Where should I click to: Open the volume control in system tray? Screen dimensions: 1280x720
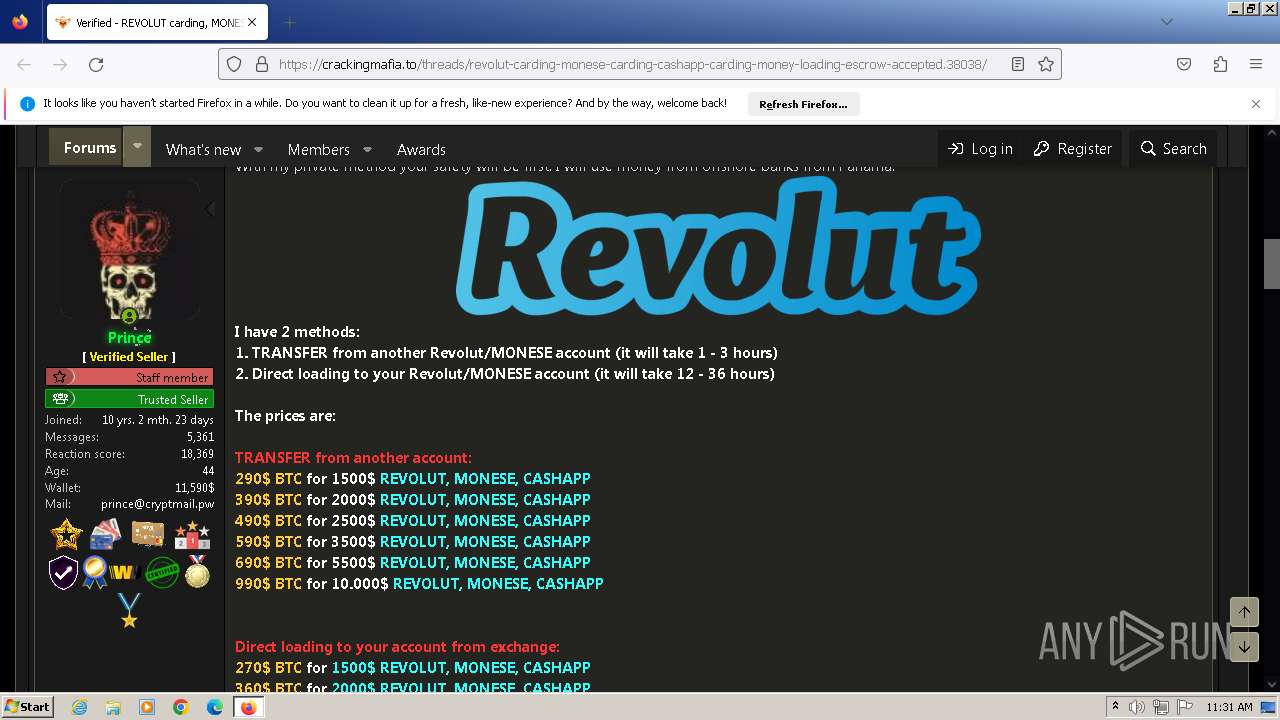[x=1136, y=707]
